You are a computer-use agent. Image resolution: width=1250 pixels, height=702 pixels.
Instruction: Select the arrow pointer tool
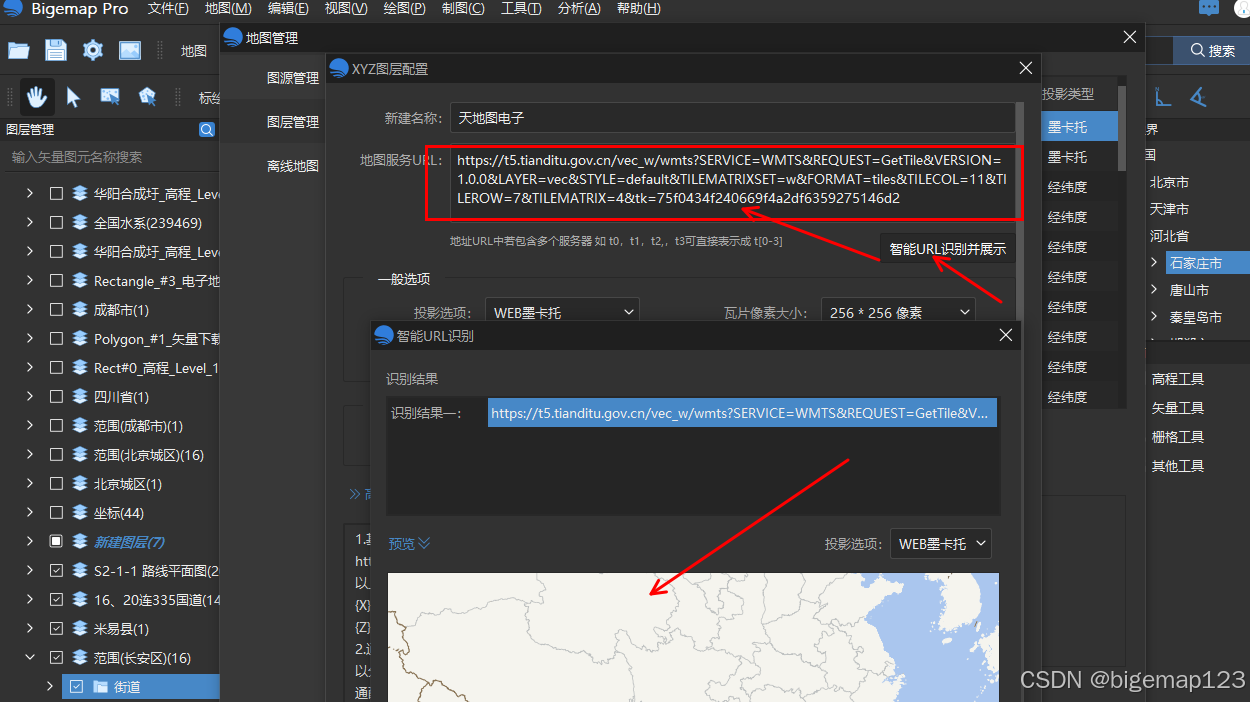[73, 97]
